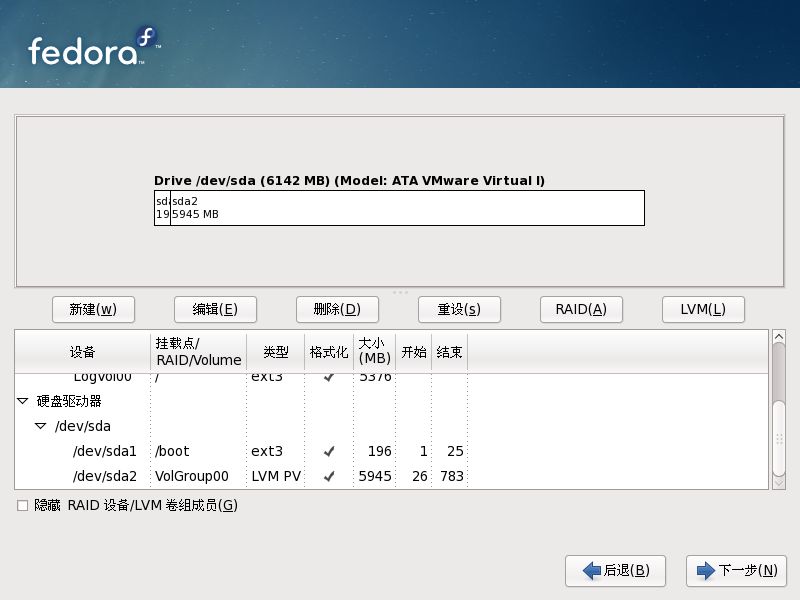Click the sda2 5945 MB partition block
The width and height of the screenshot is (800, 600).
407,208
